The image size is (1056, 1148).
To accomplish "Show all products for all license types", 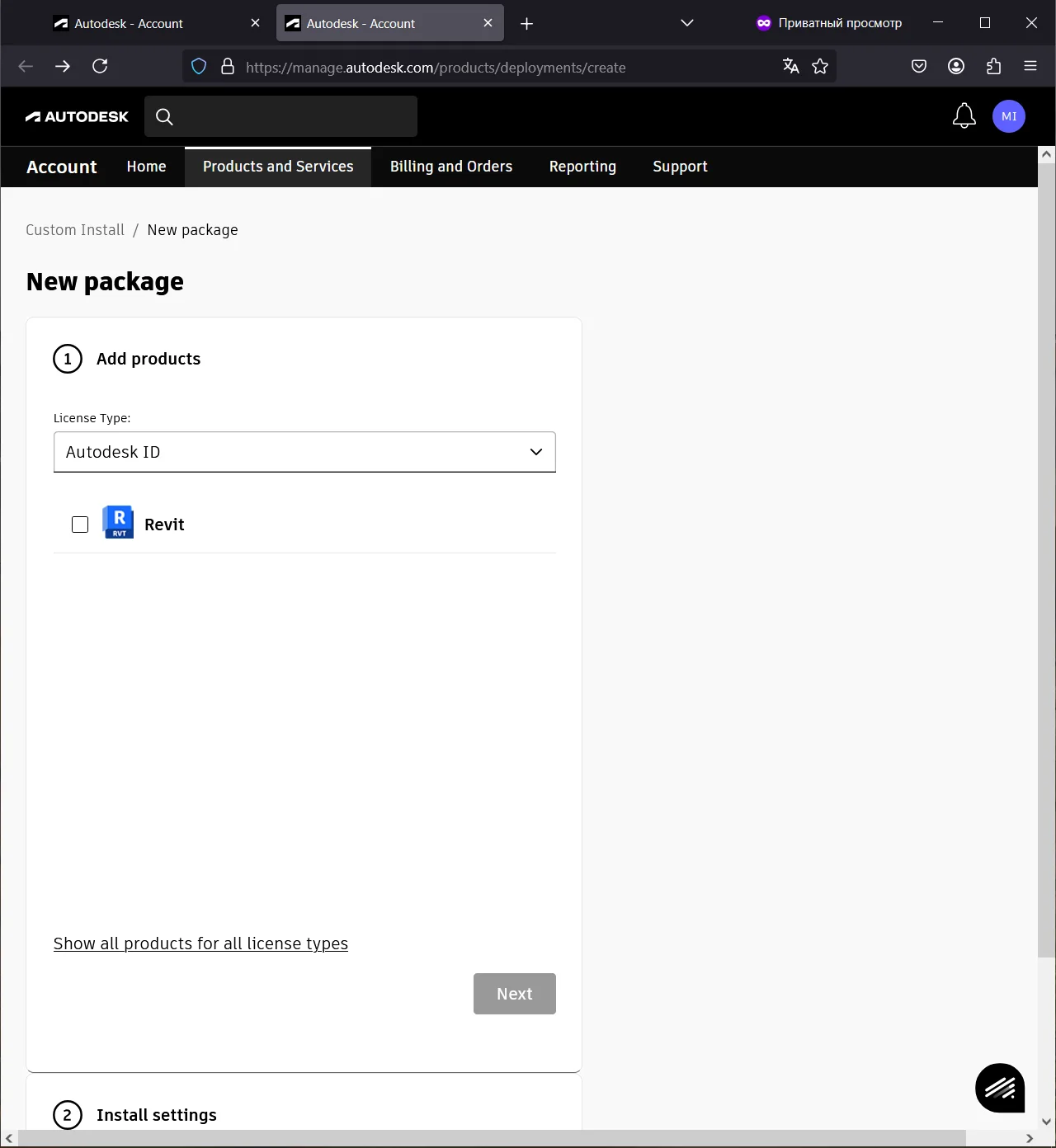I will coord(200,943).
